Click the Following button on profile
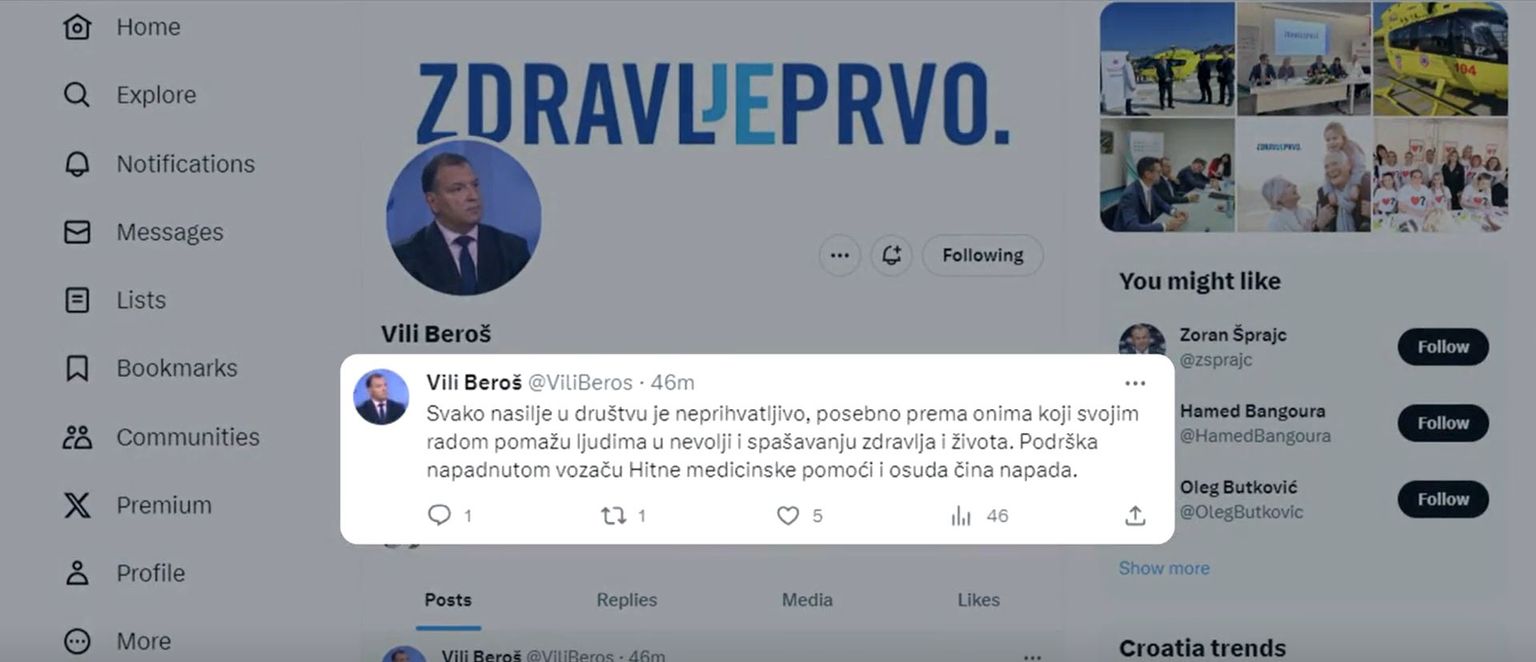Screen dimensions: 1536x662 point(983,255)
